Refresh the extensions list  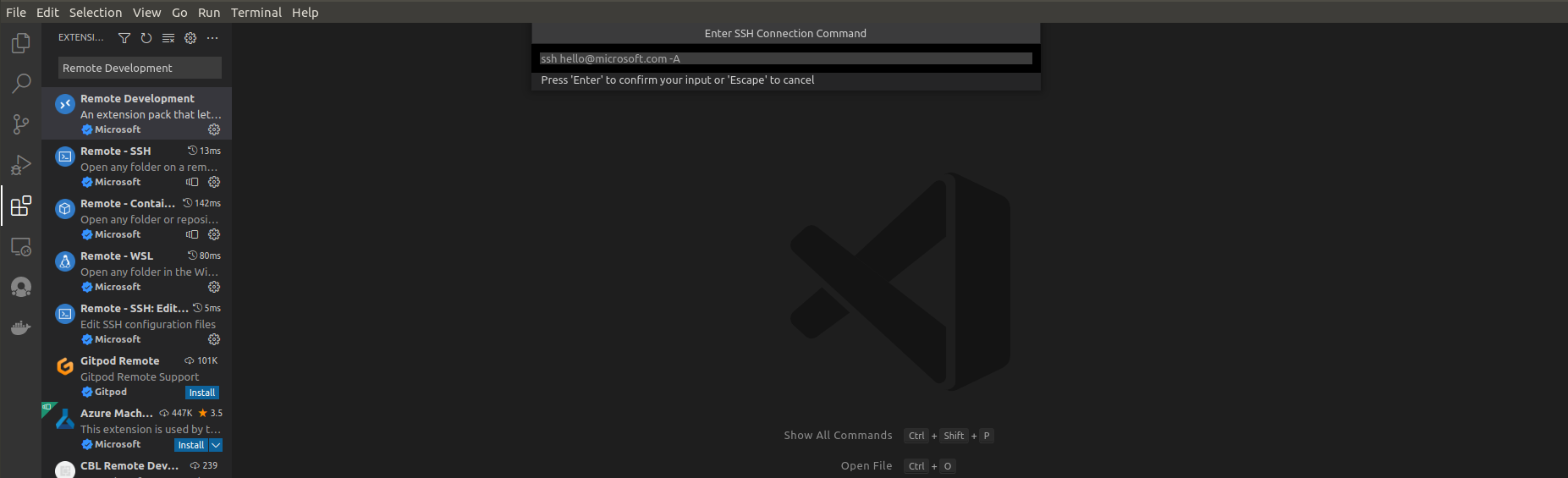pyautogui.click(x=146, y=38)
